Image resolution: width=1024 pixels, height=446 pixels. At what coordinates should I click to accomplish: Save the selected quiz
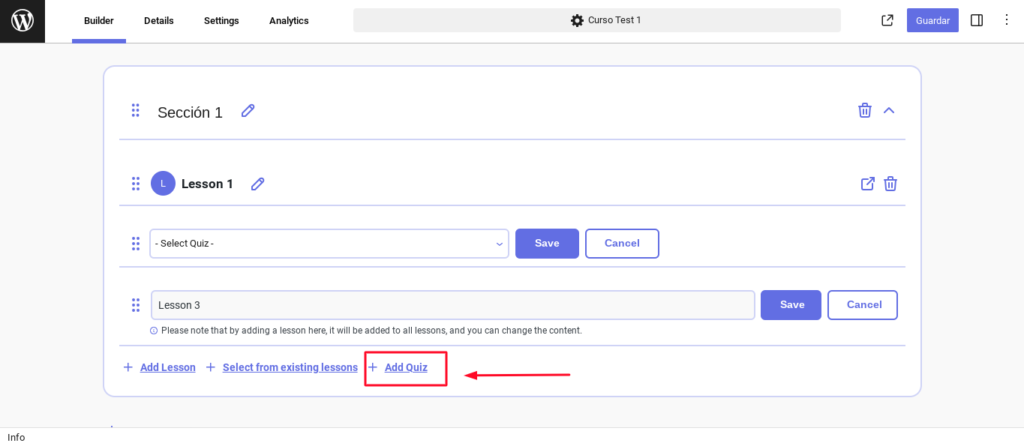[x=547, y=244]
